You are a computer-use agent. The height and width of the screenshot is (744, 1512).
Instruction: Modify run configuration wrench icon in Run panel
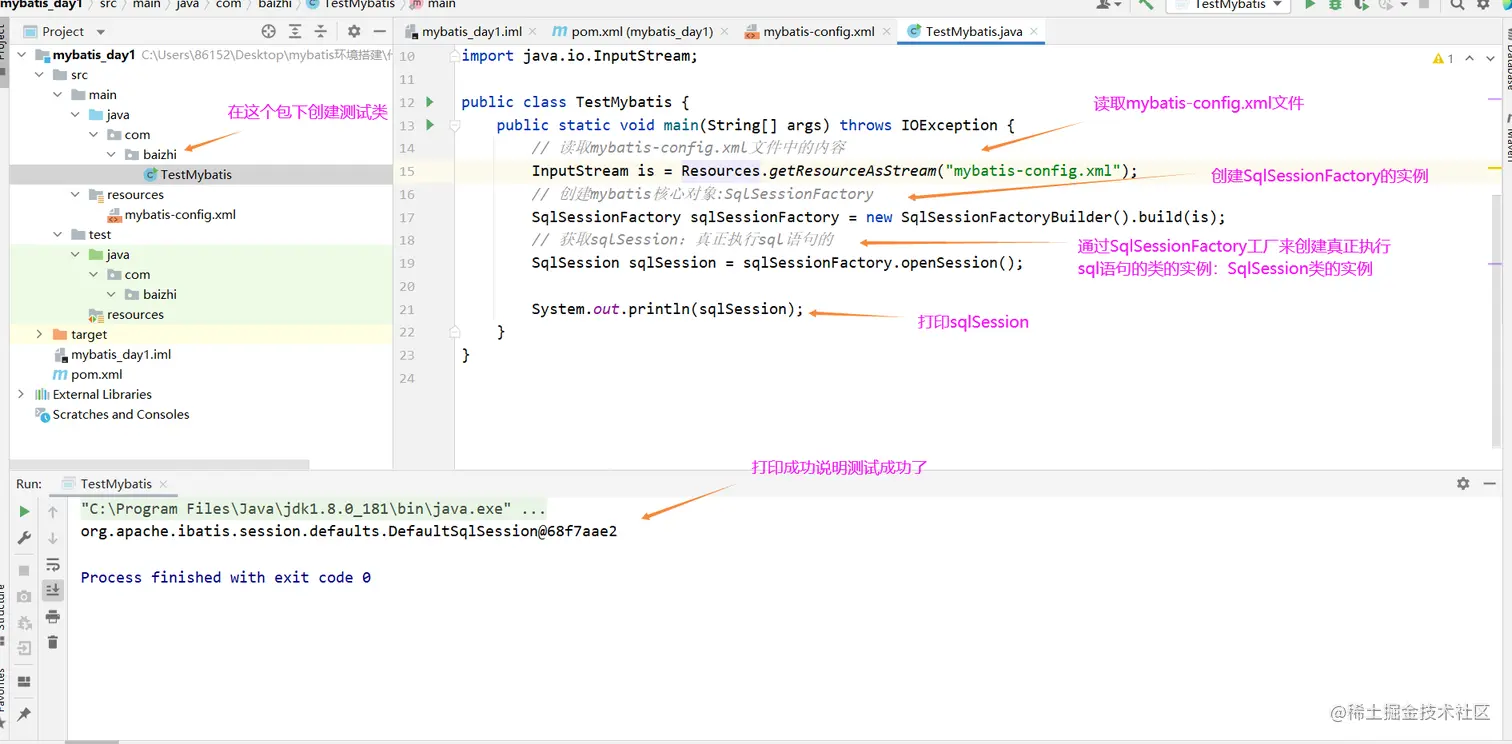pyautogui.click(x=24, y=538)
